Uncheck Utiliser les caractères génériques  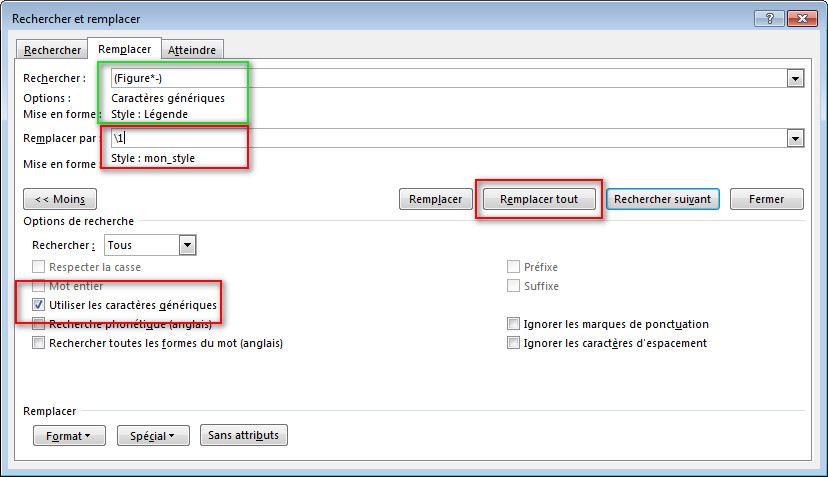[39, 305]
